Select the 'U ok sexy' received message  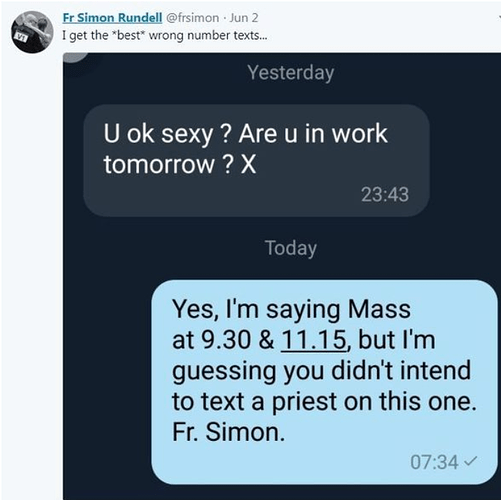pyautogui.click(x=256, y=161)
